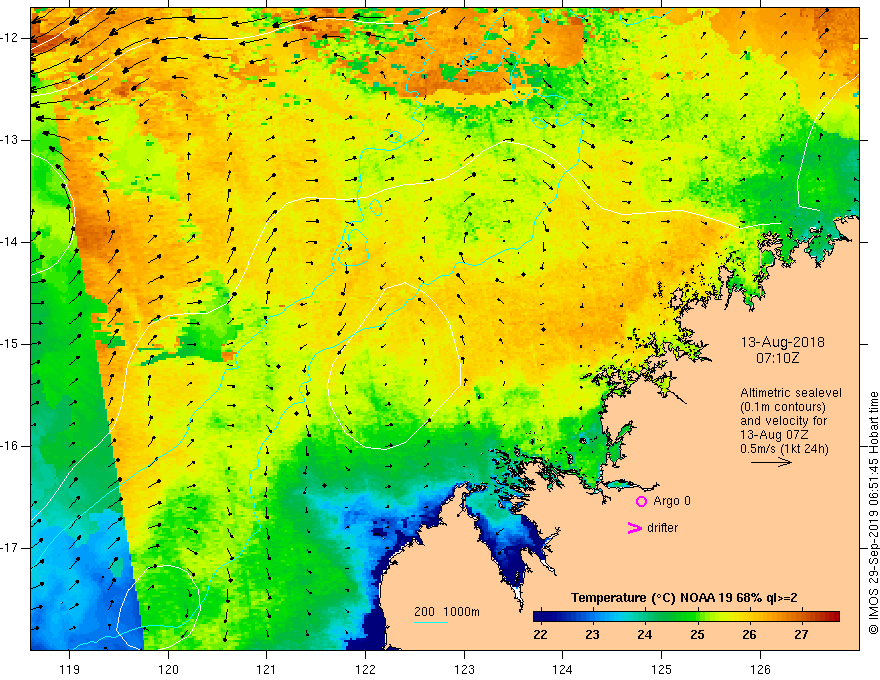Click the longitude '121' axis label
This screenshot has width=880, height=680.
click(267, 669)
